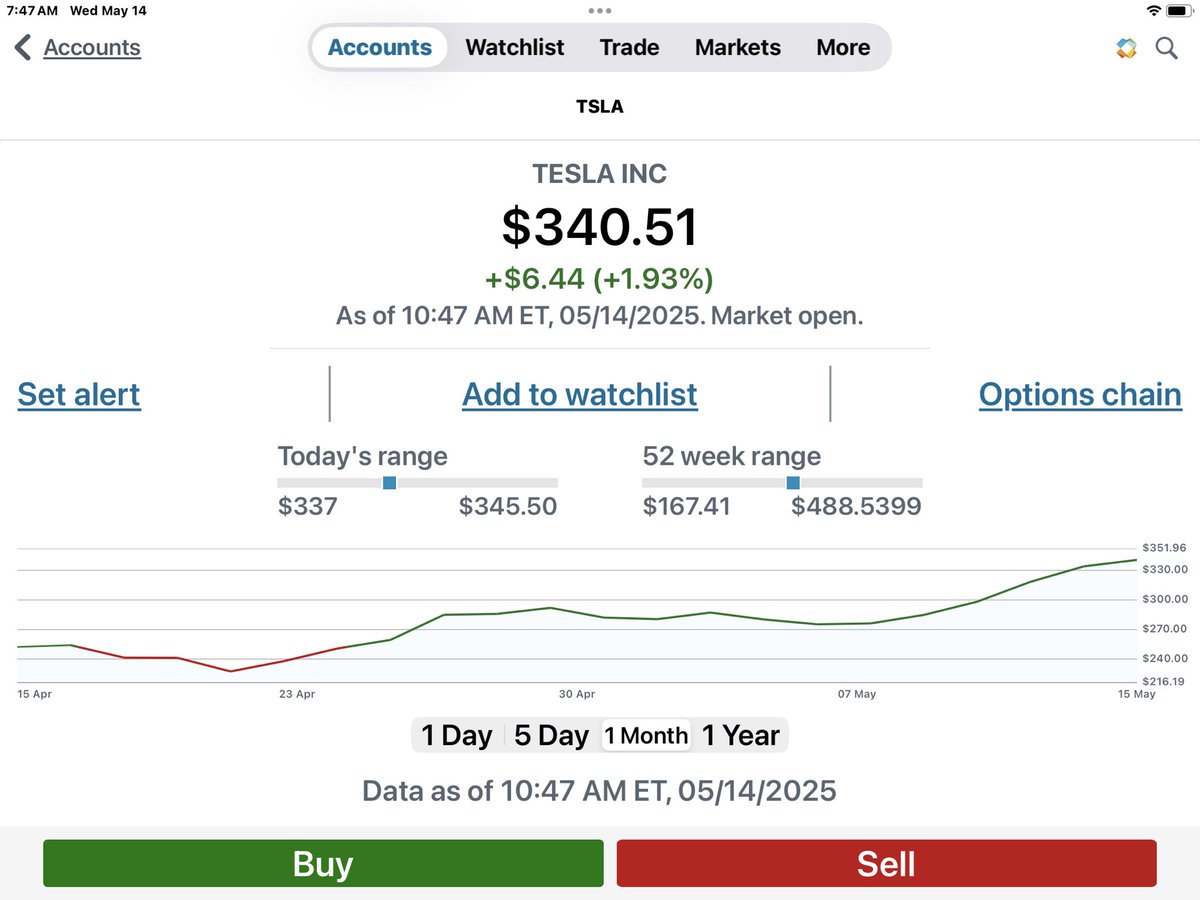Select the 1 Month chart range
Screen dimensions: 1200x900
(647, 736)
